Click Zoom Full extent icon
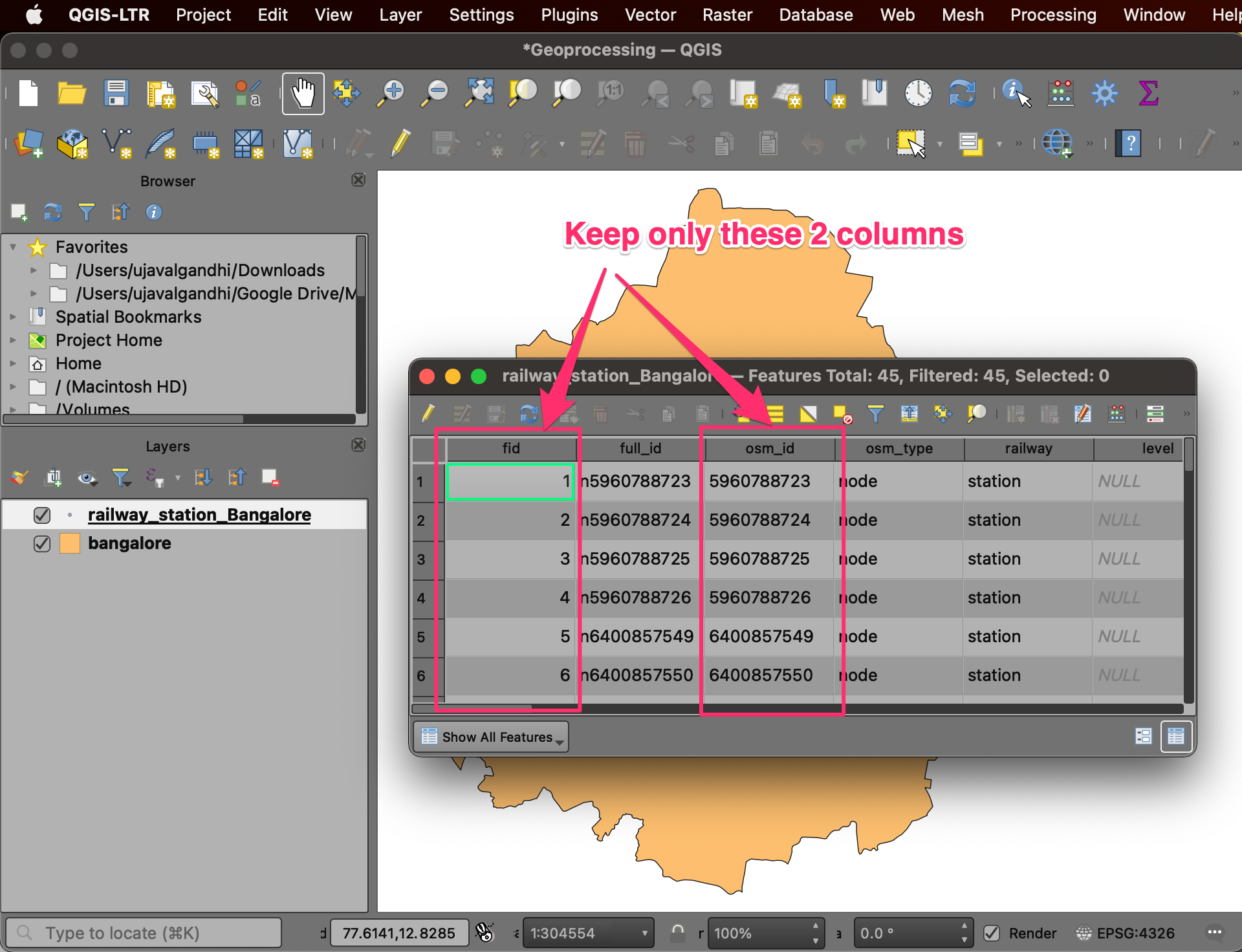Image resolution: width=1242 pixels, height=952 pixels. click(479, 94)
